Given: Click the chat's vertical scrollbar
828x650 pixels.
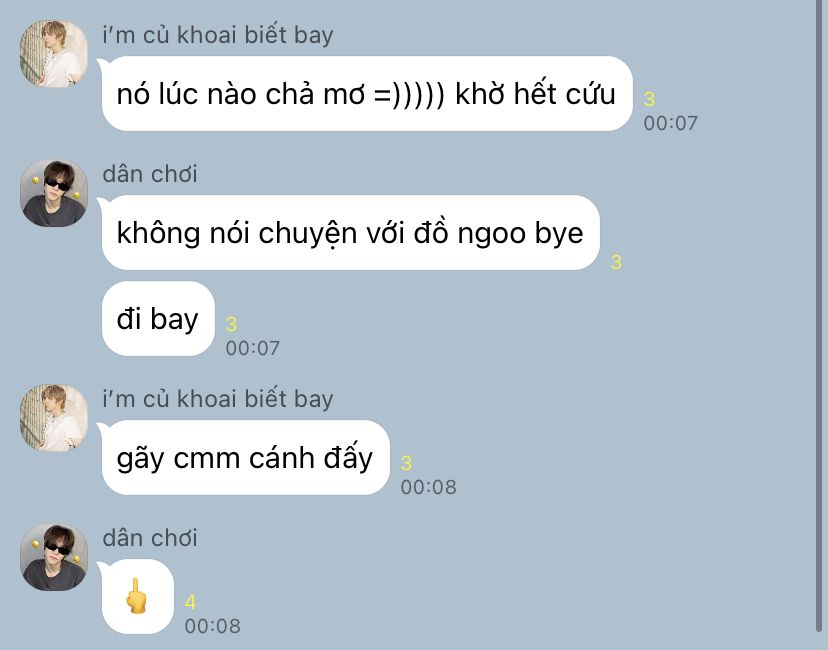Looking at the screenshot, I should point(820,317).
